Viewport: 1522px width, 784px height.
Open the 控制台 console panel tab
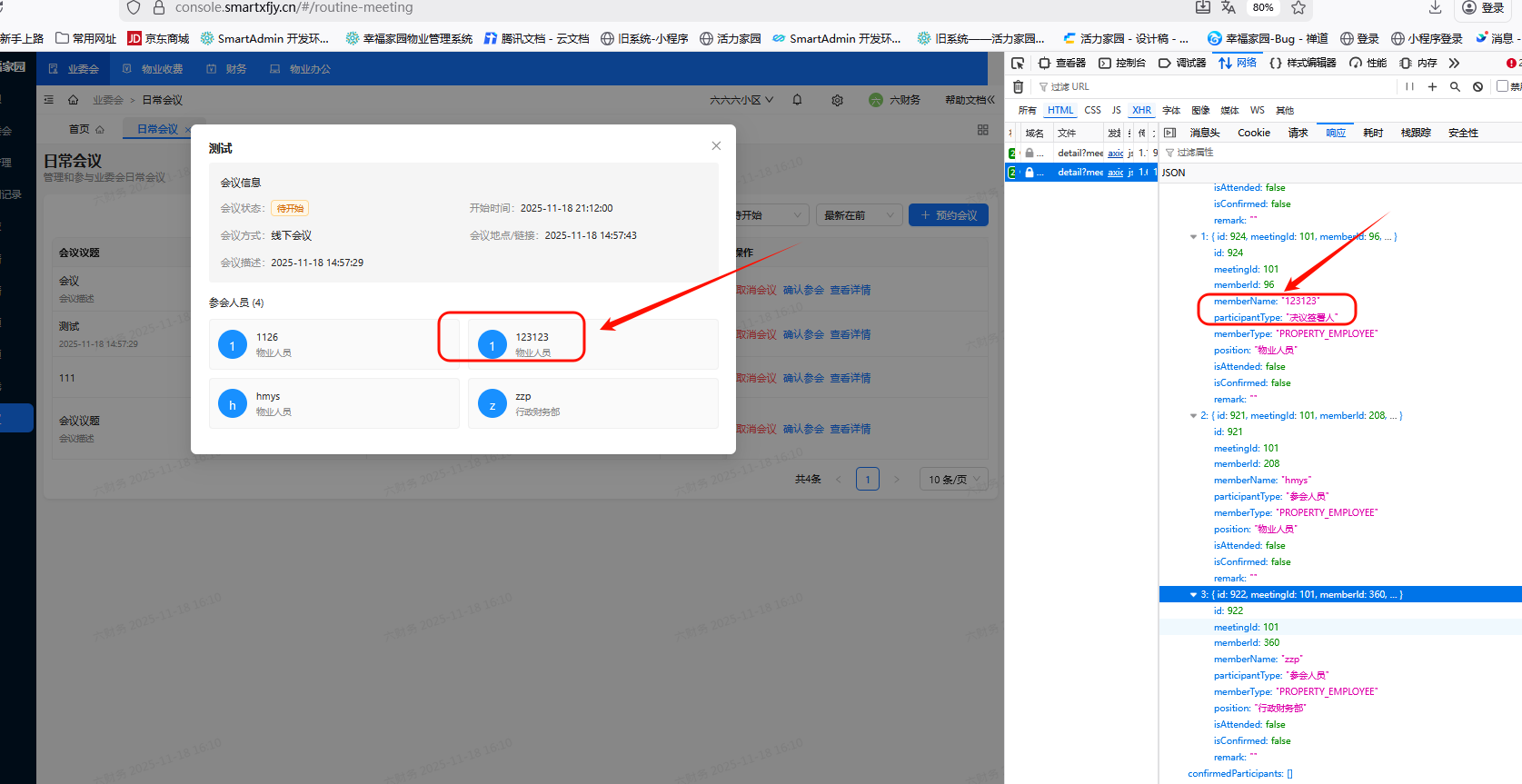pyautogui.click(x=1122, y=63)
